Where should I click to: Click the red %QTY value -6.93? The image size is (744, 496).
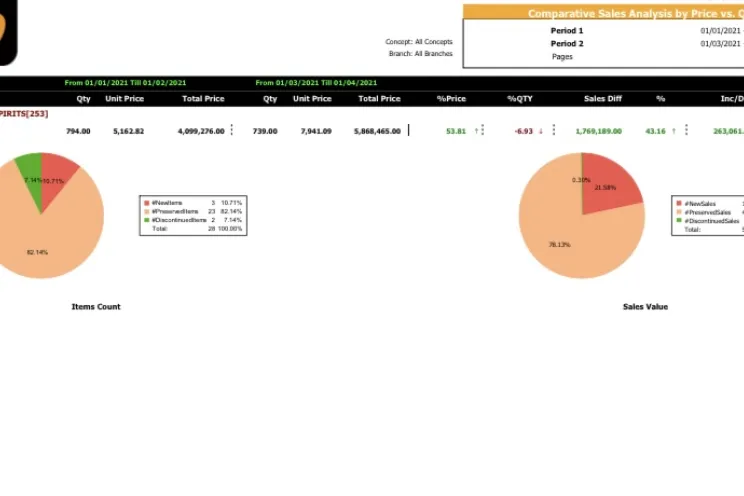click(524, 131)
